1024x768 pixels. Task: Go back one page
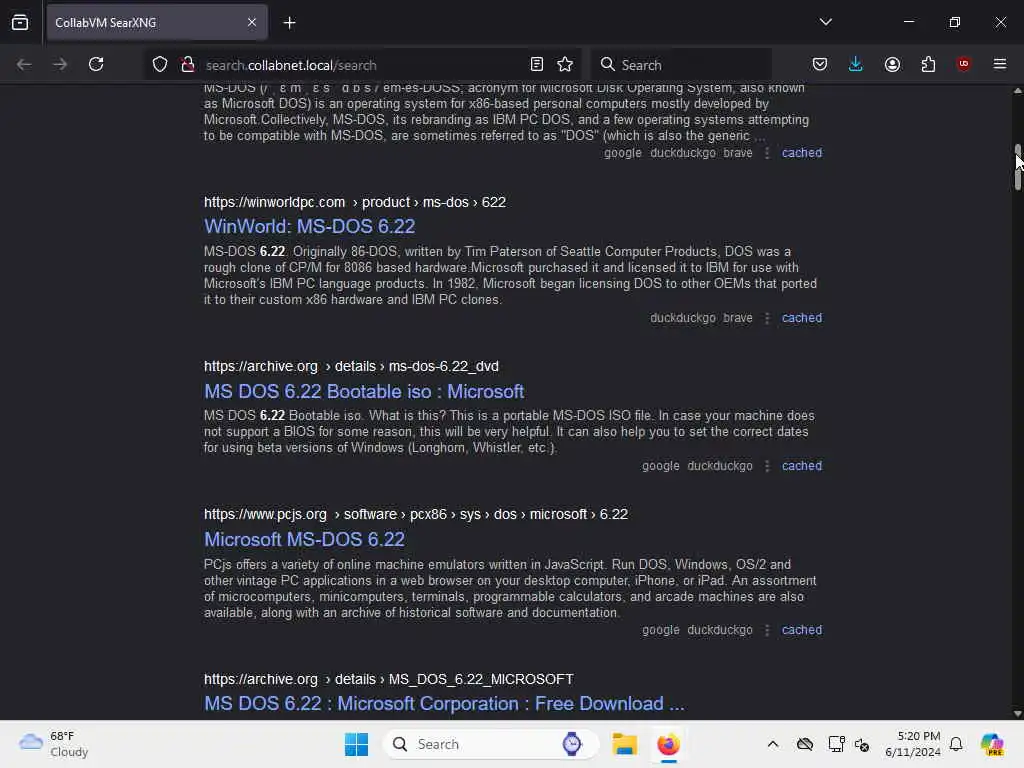pos(24,65)
